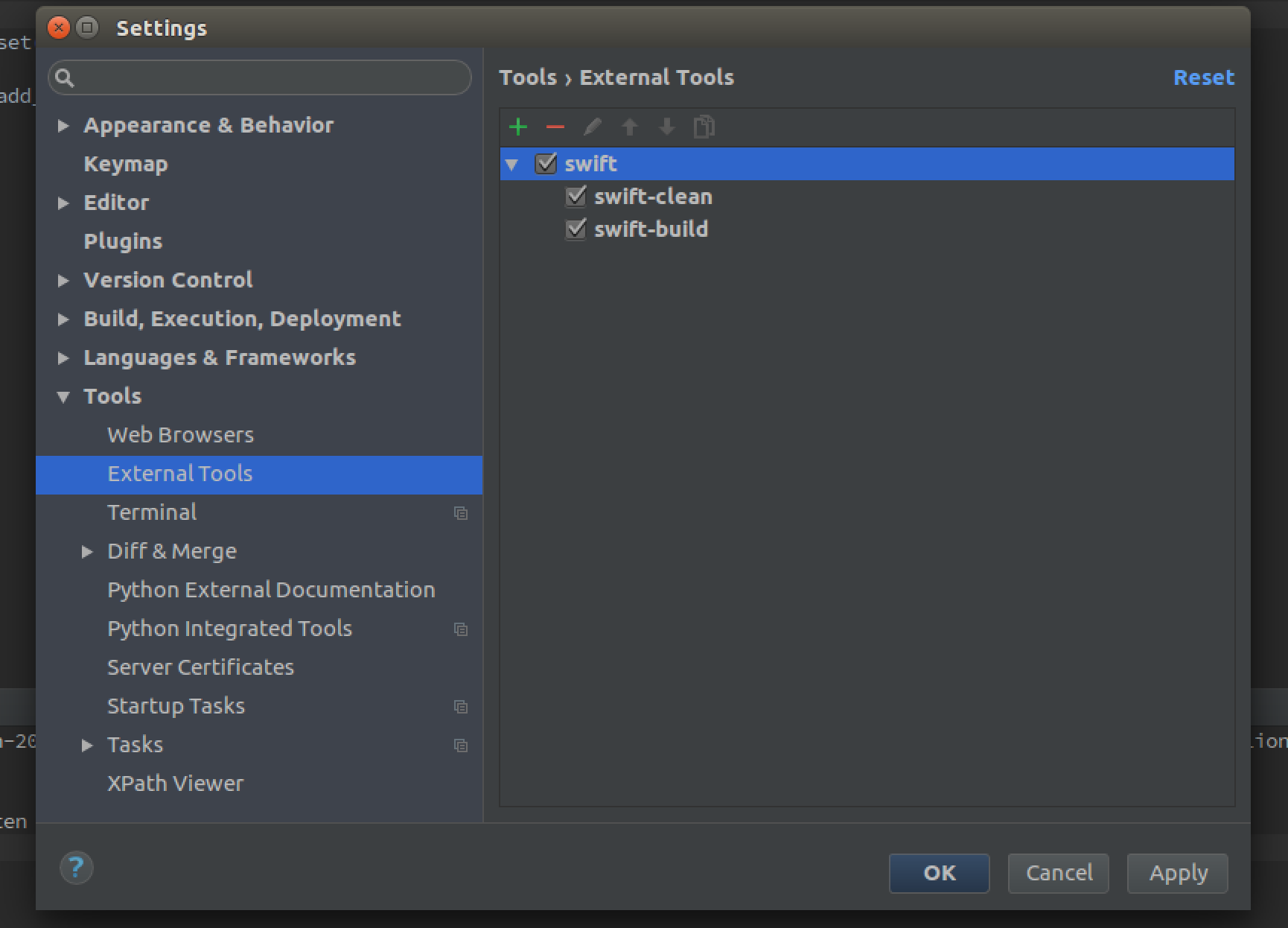Collapse the Tools section arrow

coord(63,397)
